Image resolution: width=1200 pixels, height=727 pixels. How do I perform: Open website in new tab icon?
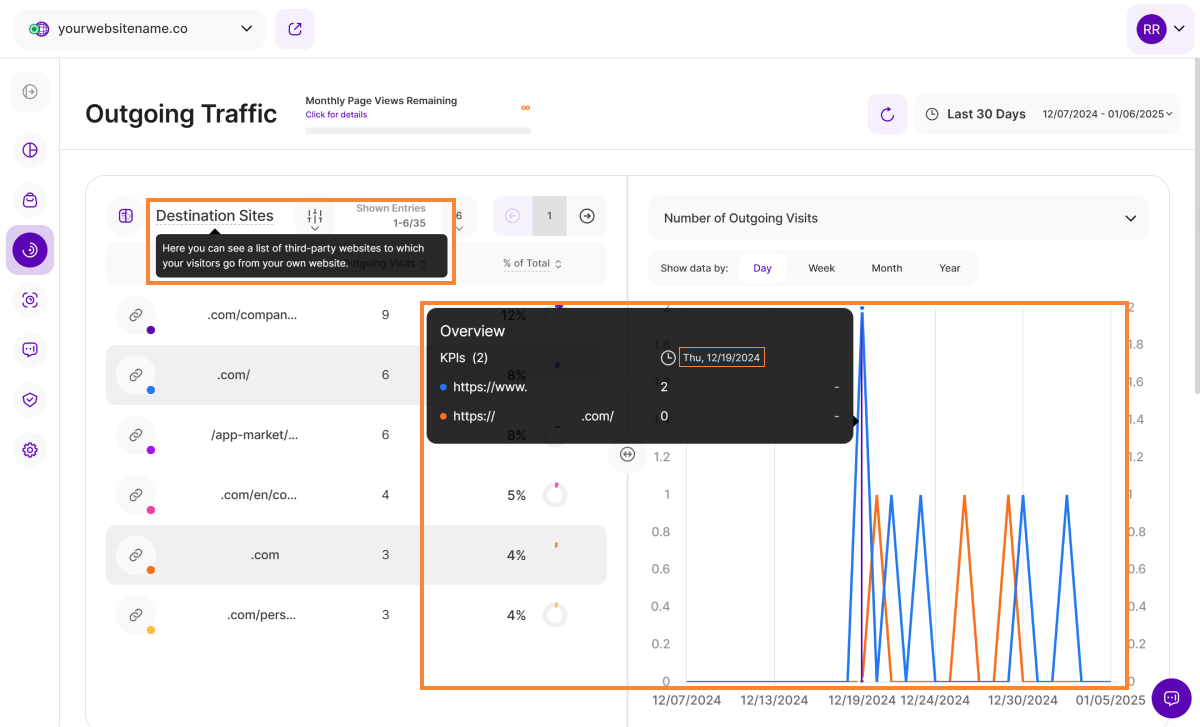pos(295,29)
